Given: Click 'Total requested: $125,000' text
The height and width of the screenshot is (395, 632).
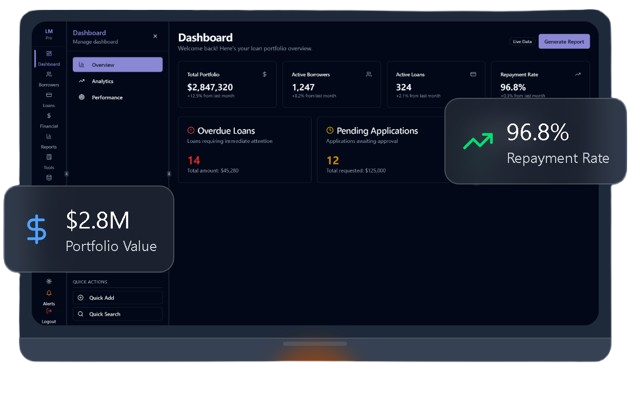Looking at the screenshot, I should 356,170.
